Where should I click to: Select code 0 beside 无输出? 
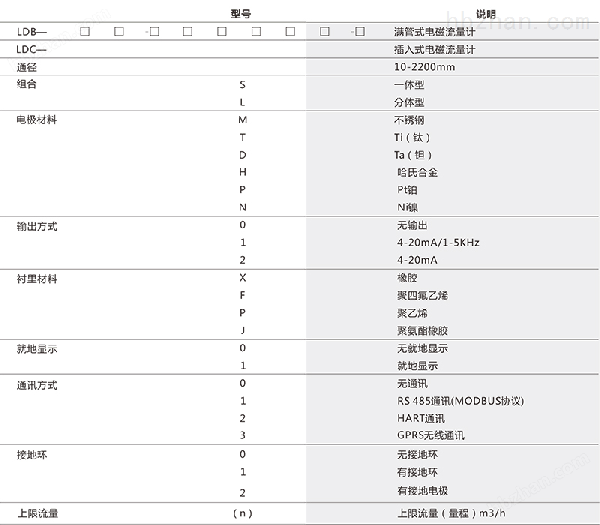pos(243,225)
